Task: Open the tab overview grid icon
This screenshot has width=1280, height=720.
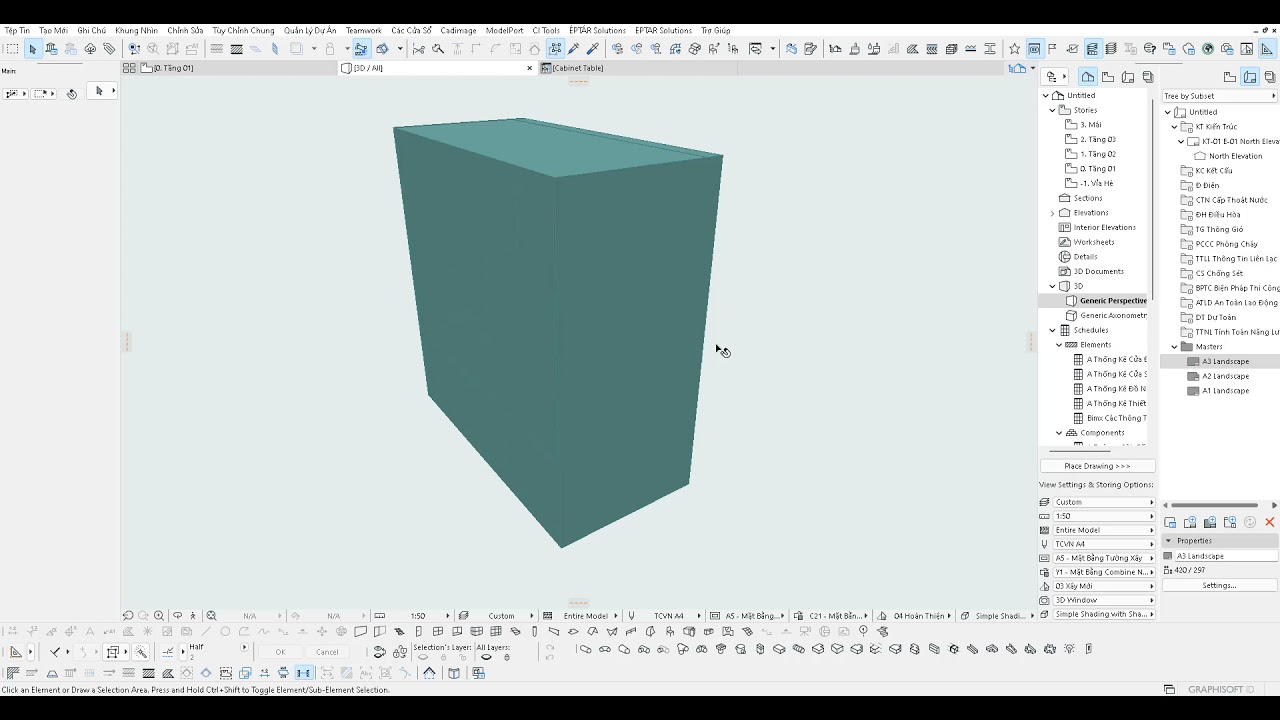Action: tap(129, 68)
